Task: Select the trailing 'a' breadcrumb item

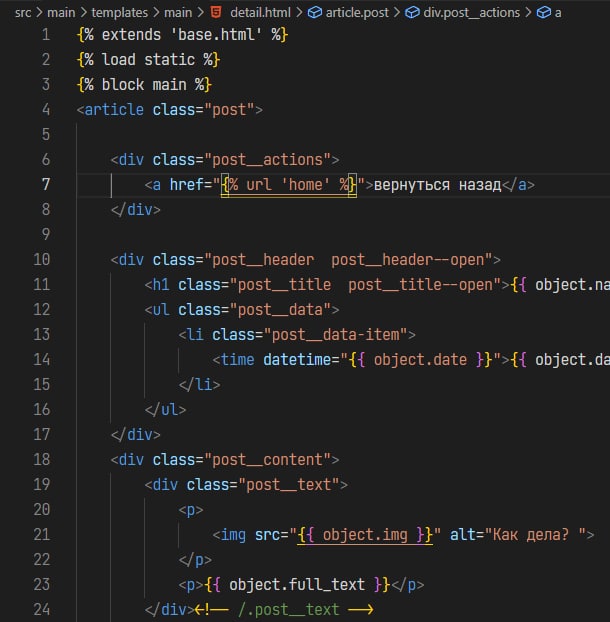Action: click(558, 13)
